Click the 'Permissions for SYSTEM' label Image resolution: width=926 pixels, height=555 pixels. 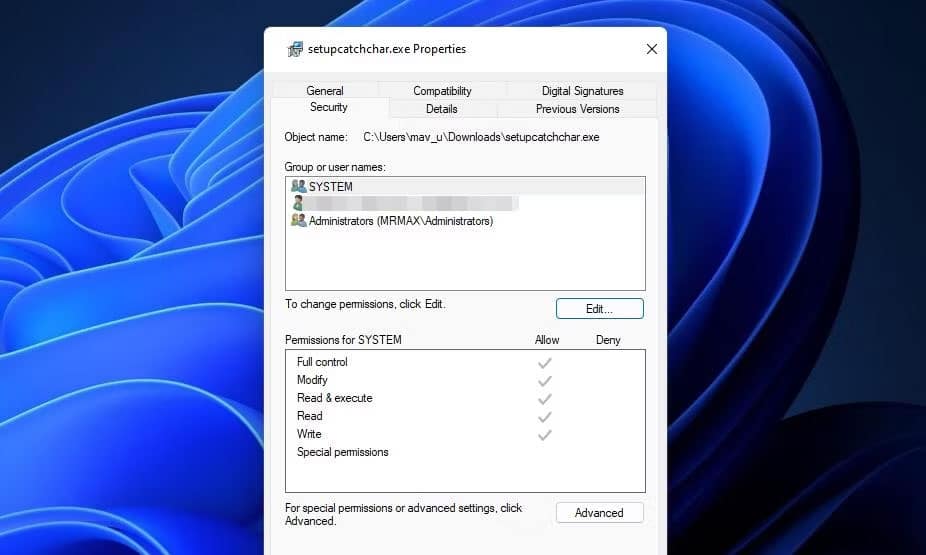click(343, 340)
